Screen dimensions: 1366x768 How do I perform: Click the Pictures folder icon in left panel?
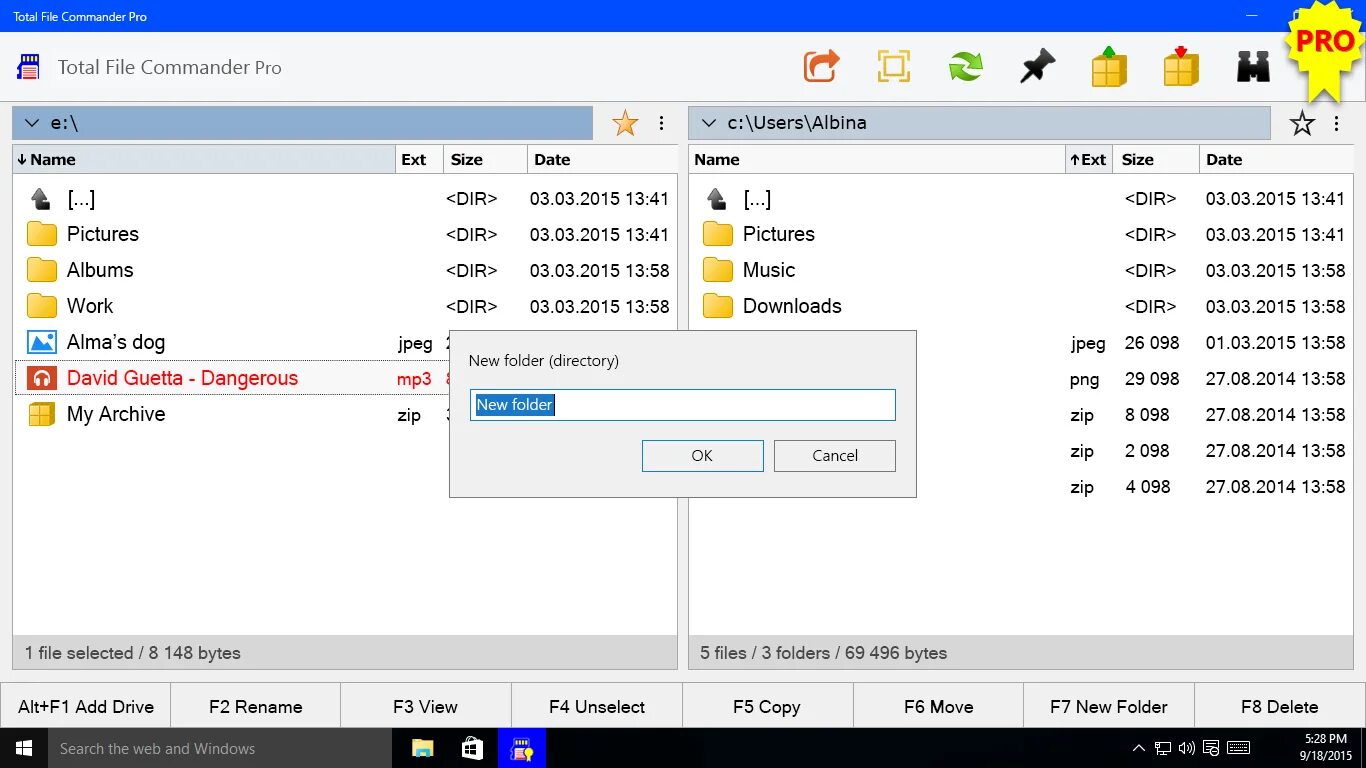[x=41, y=234]
